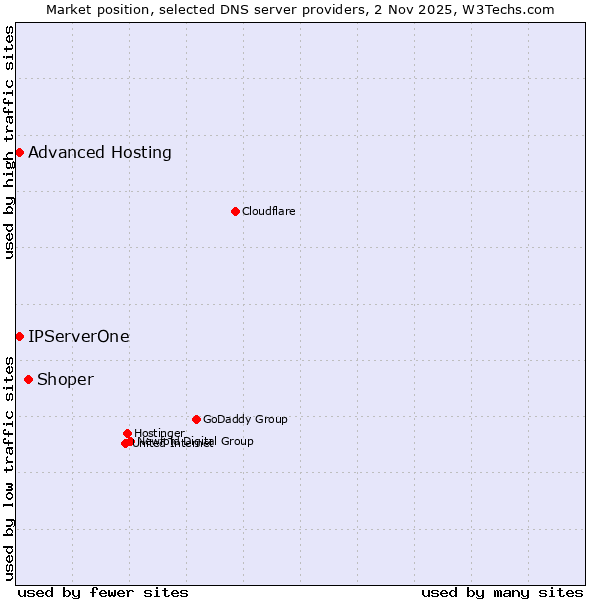Image resolution: width=600 pixels, height=600 pixels.
Task: Click 'used by fewer sites' axis label
Action: click(x=103, y=592)
